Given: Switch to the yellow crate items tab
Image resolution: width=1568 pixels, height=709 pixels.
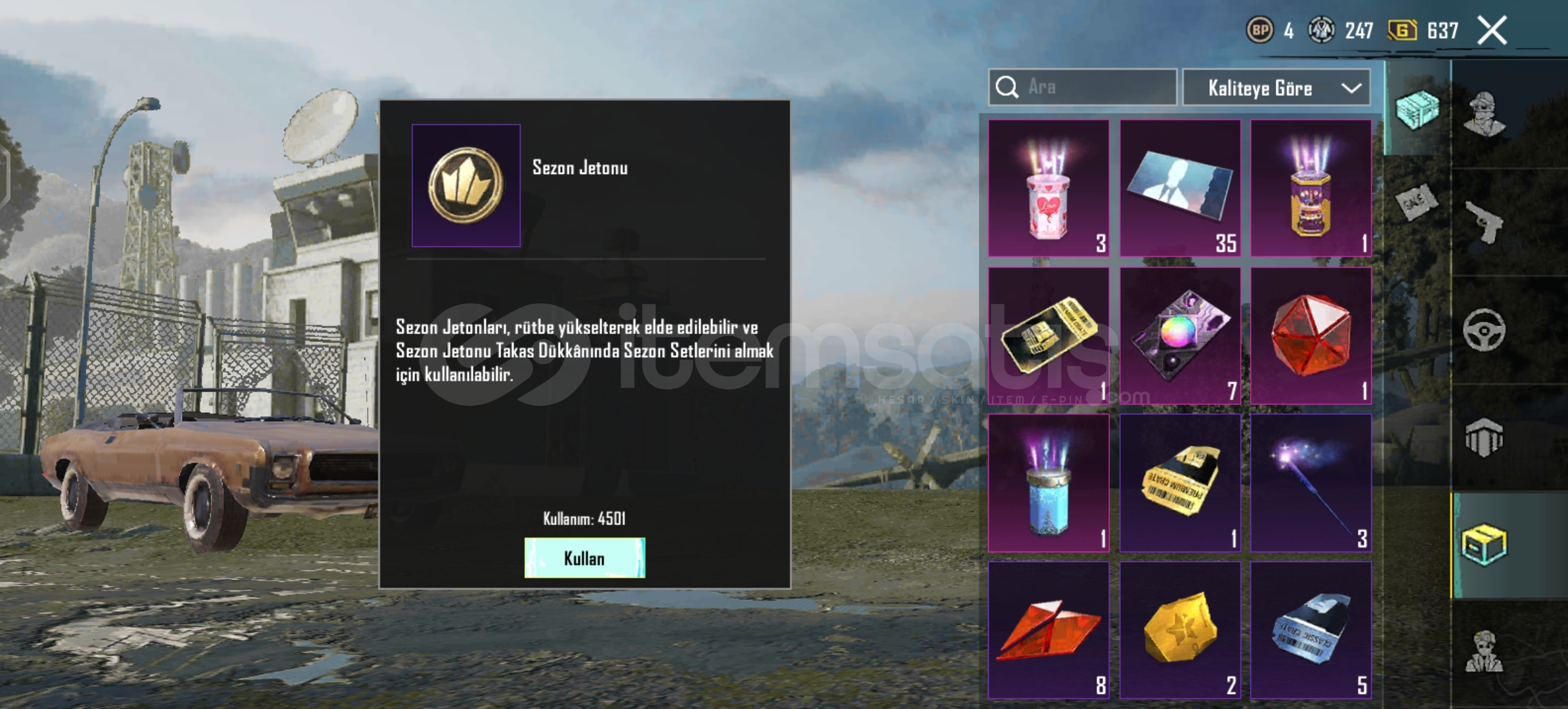Looking at the screenshot, I should (x=1484, y=544).
